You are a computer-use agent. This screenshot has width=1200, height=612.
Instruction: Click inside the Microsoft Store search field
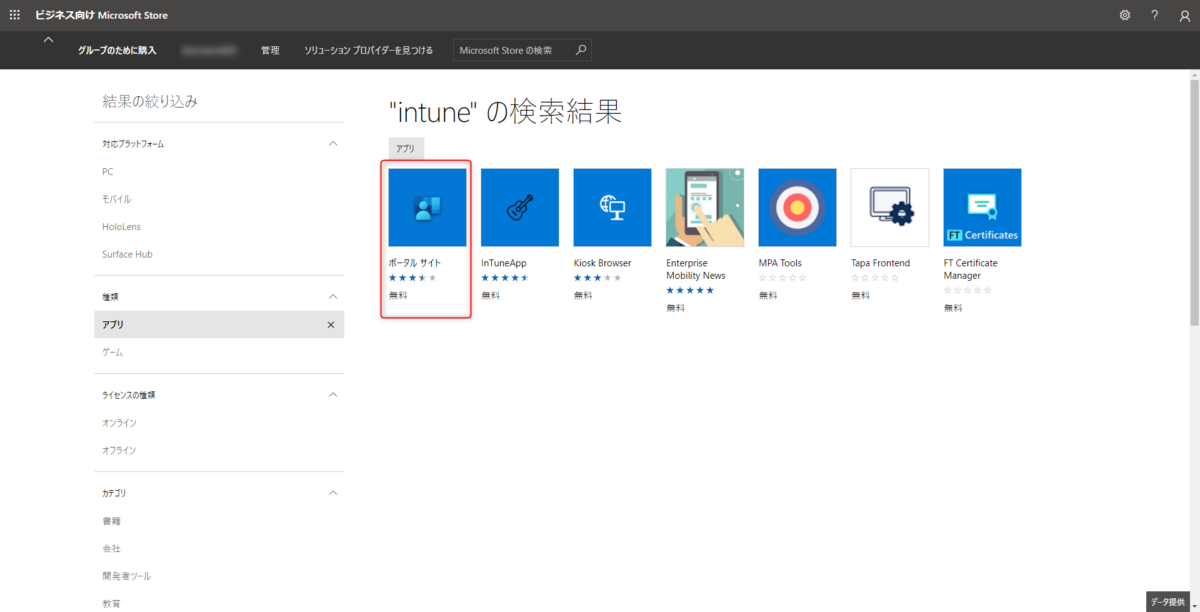tap(510, 49)
